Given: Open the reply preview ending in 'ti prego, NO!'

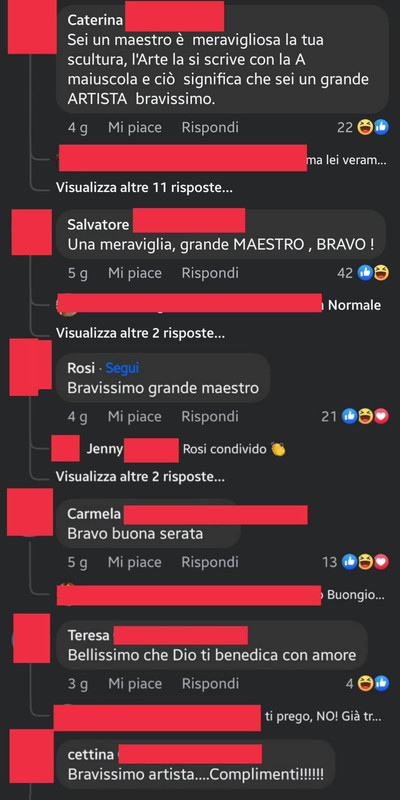Looking at the screenshot, I should pyautogui.click(x=218, y=717).
